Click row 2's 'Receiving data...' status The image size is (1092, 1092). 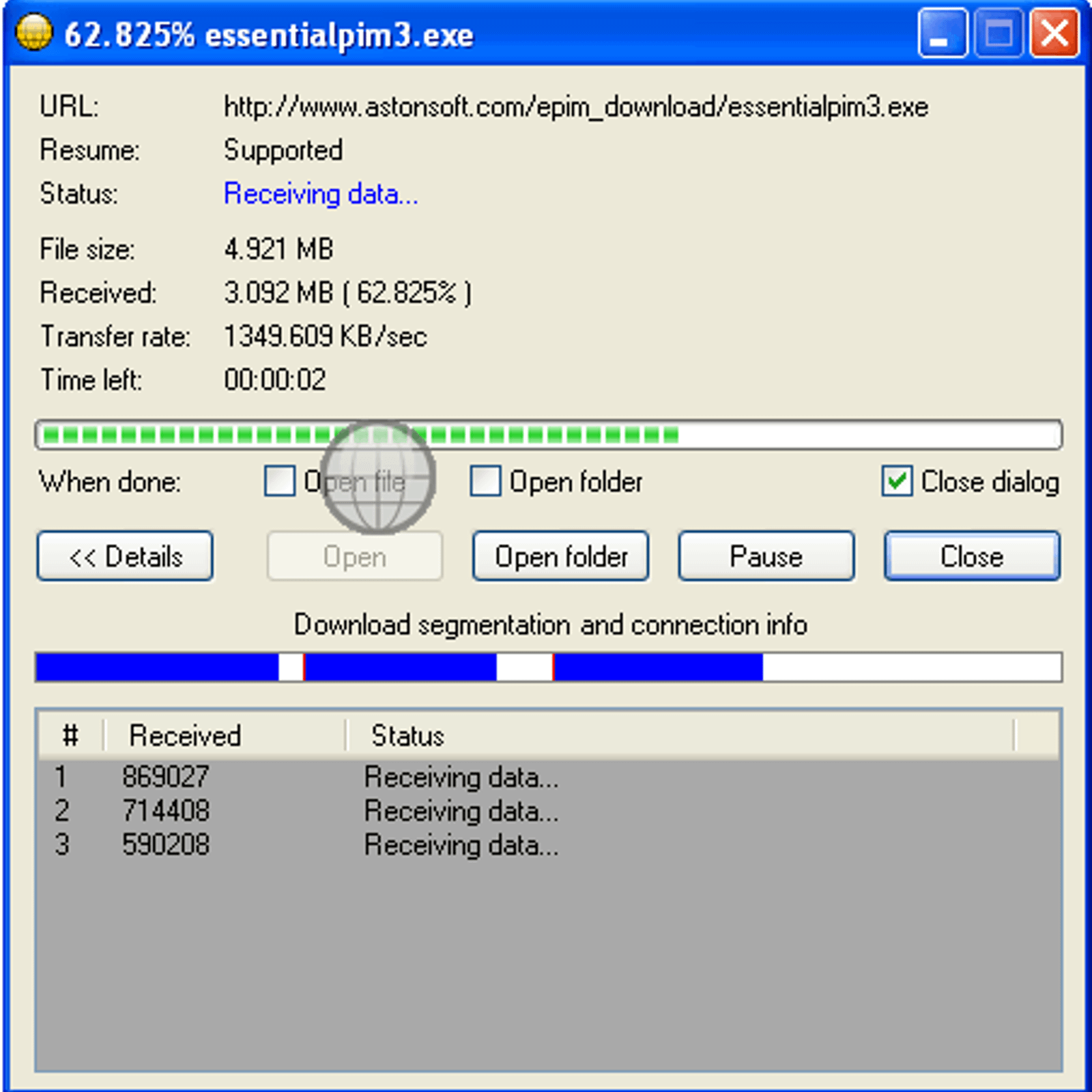pyautogui.click(x=461, y=811)
